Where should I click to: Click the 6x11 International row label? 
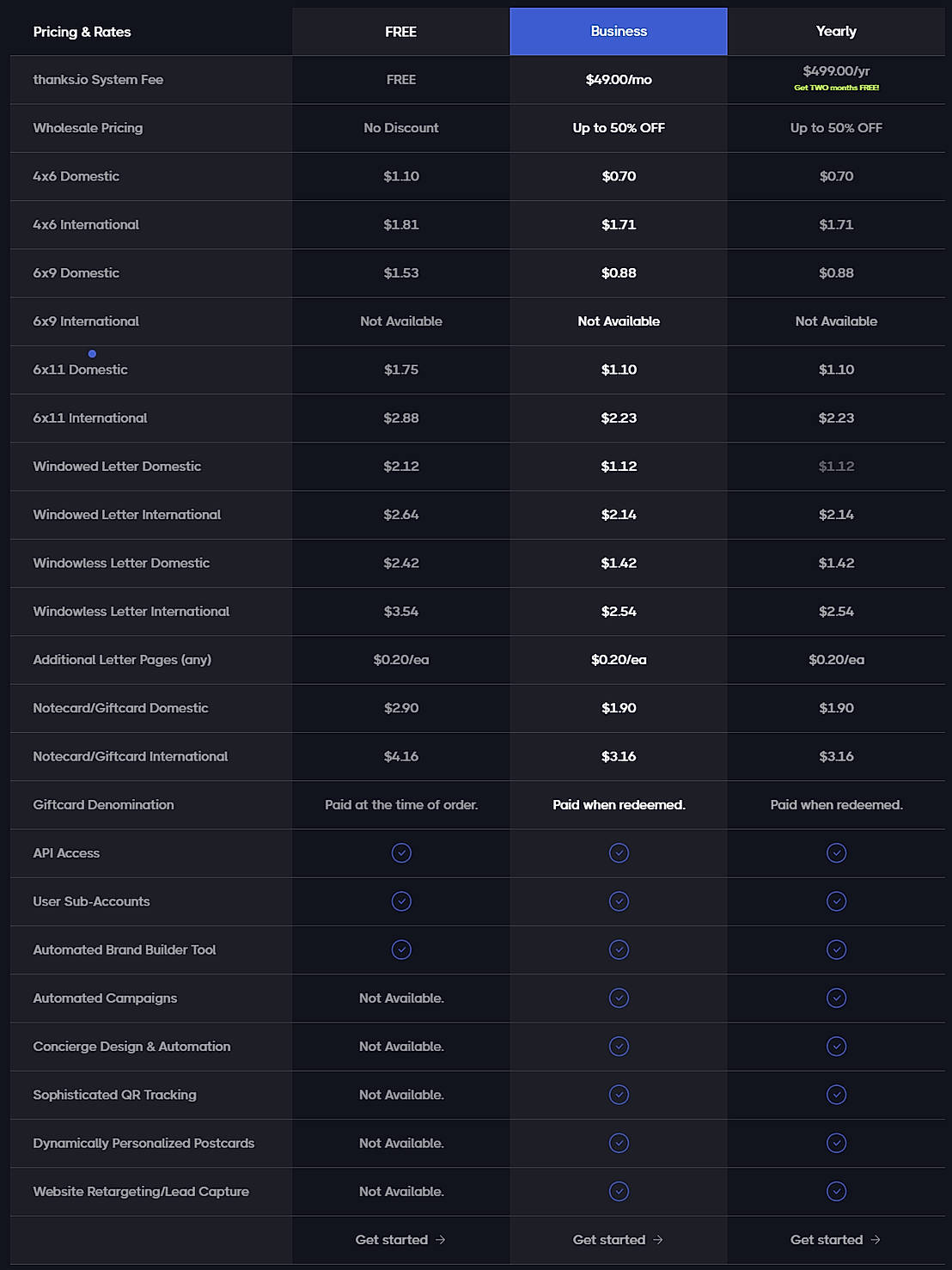coord(90,418)
